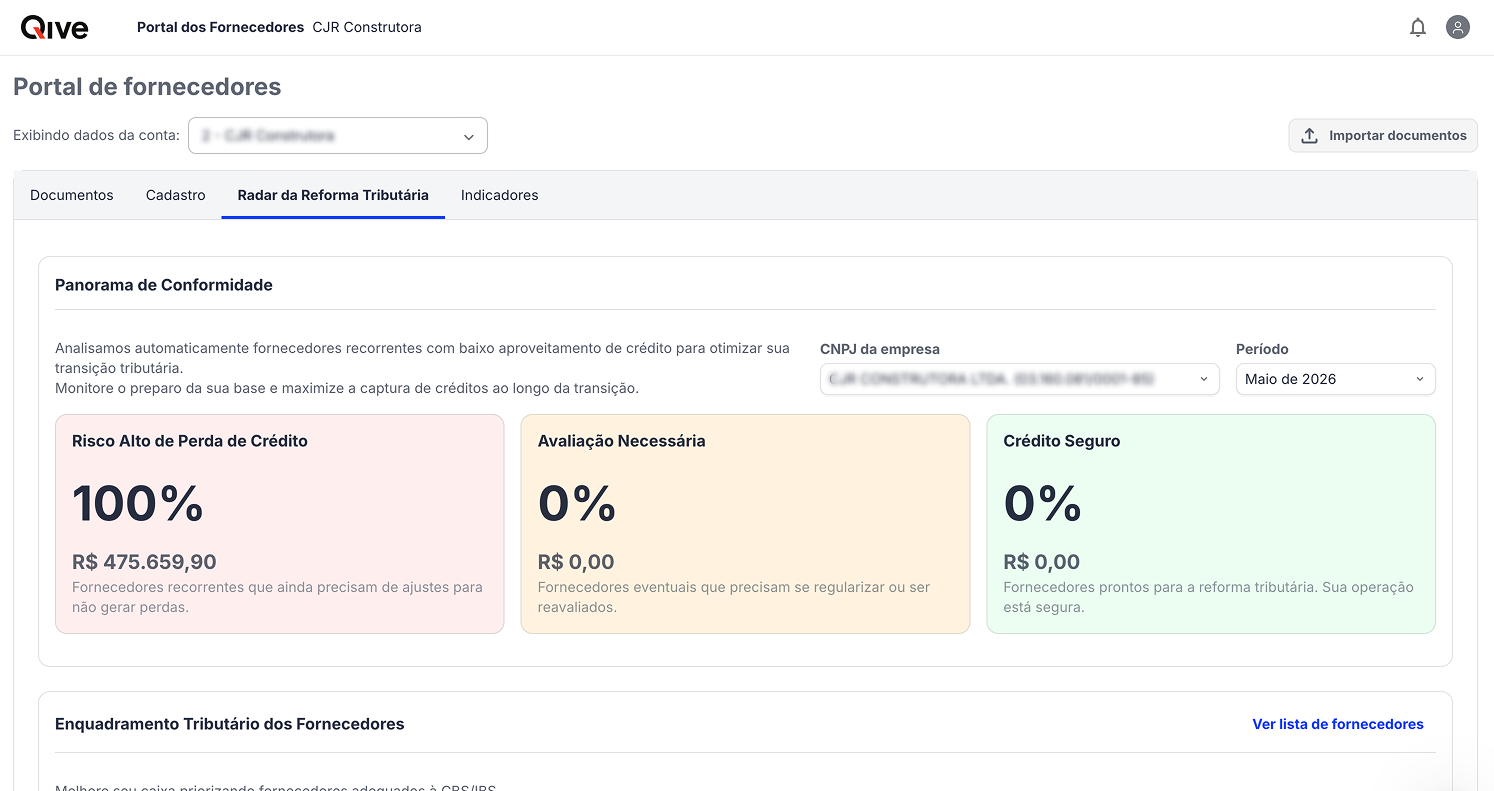Screen dimensions: 1494x791
Task: Expand the CNPJ da empresa selector
Action: 1019,379
